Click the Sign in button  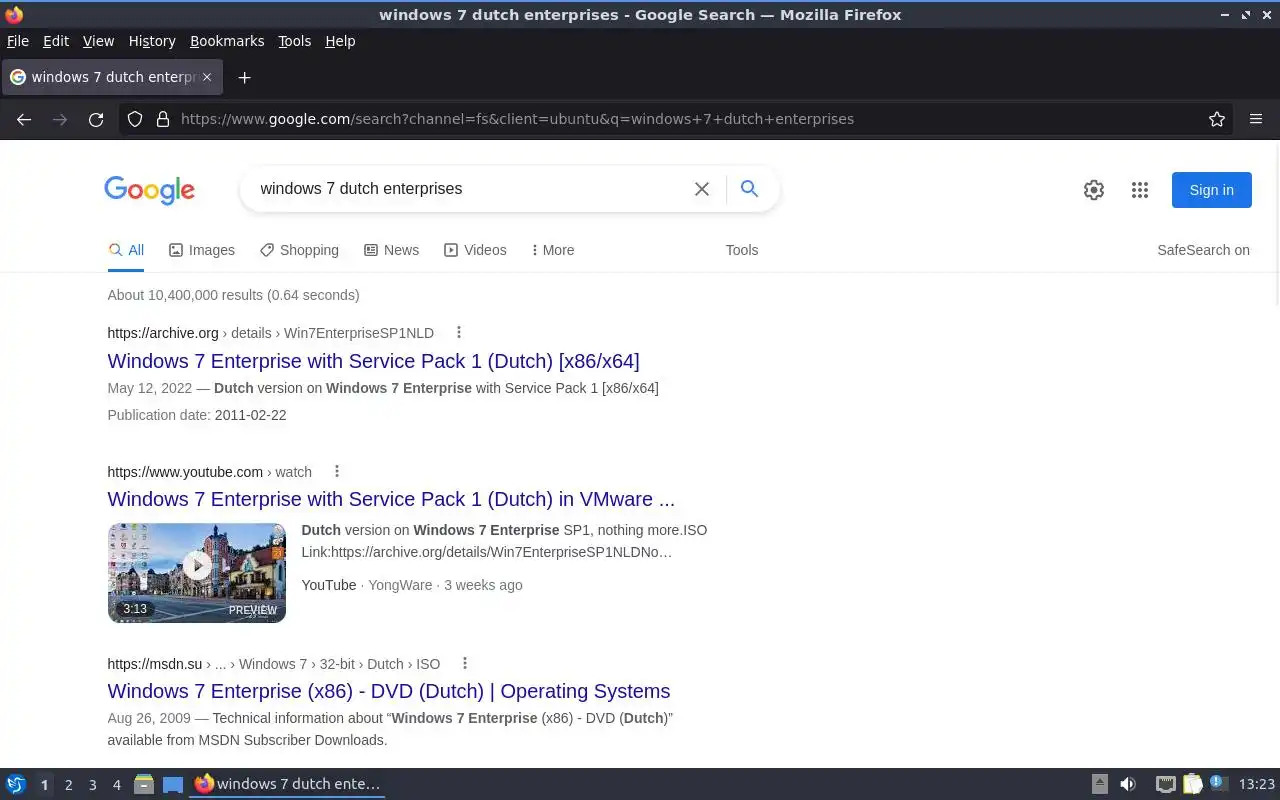[1211, 190]
